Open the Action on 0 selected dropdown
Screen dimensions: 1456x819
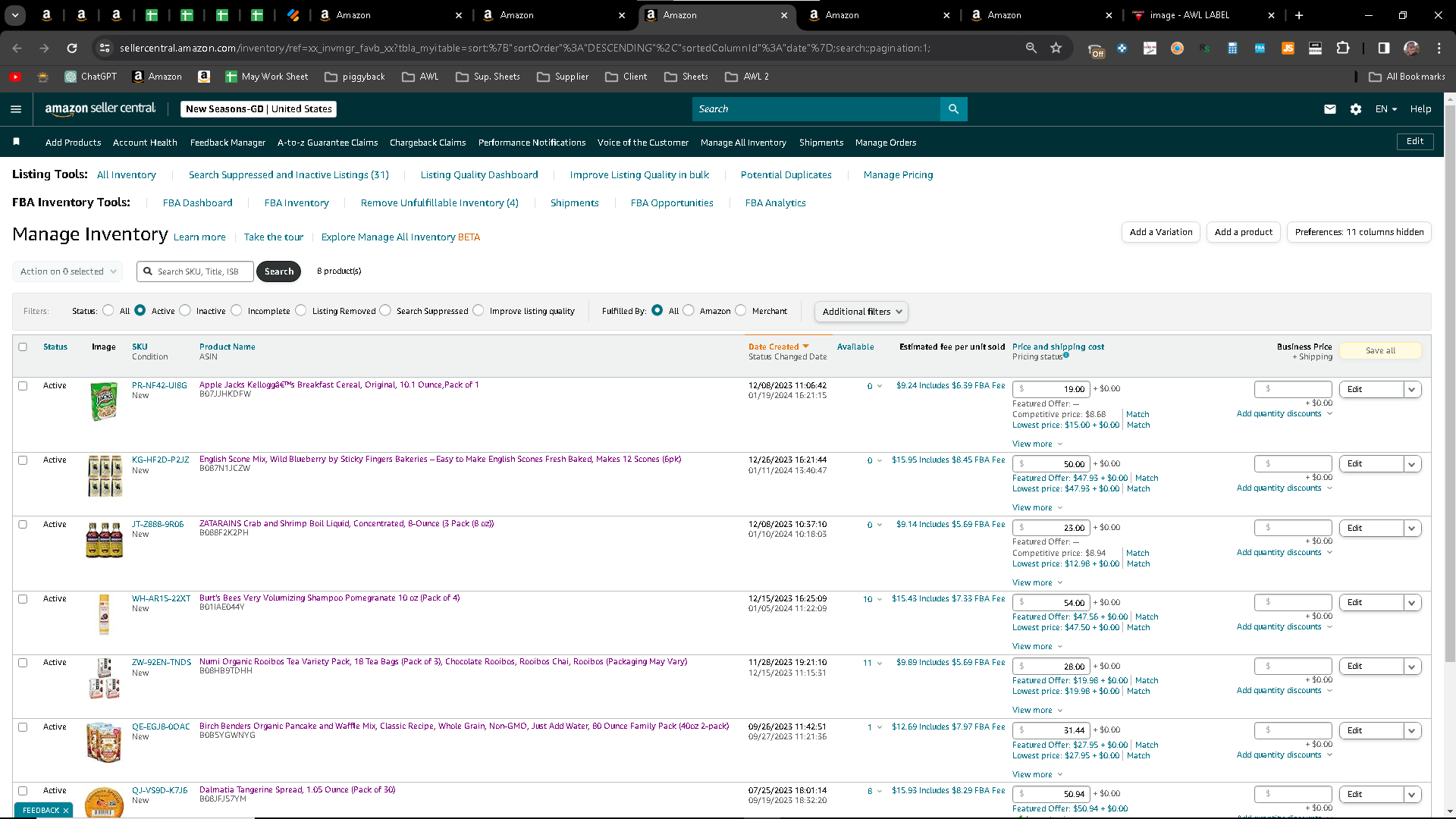pos(67,271)
